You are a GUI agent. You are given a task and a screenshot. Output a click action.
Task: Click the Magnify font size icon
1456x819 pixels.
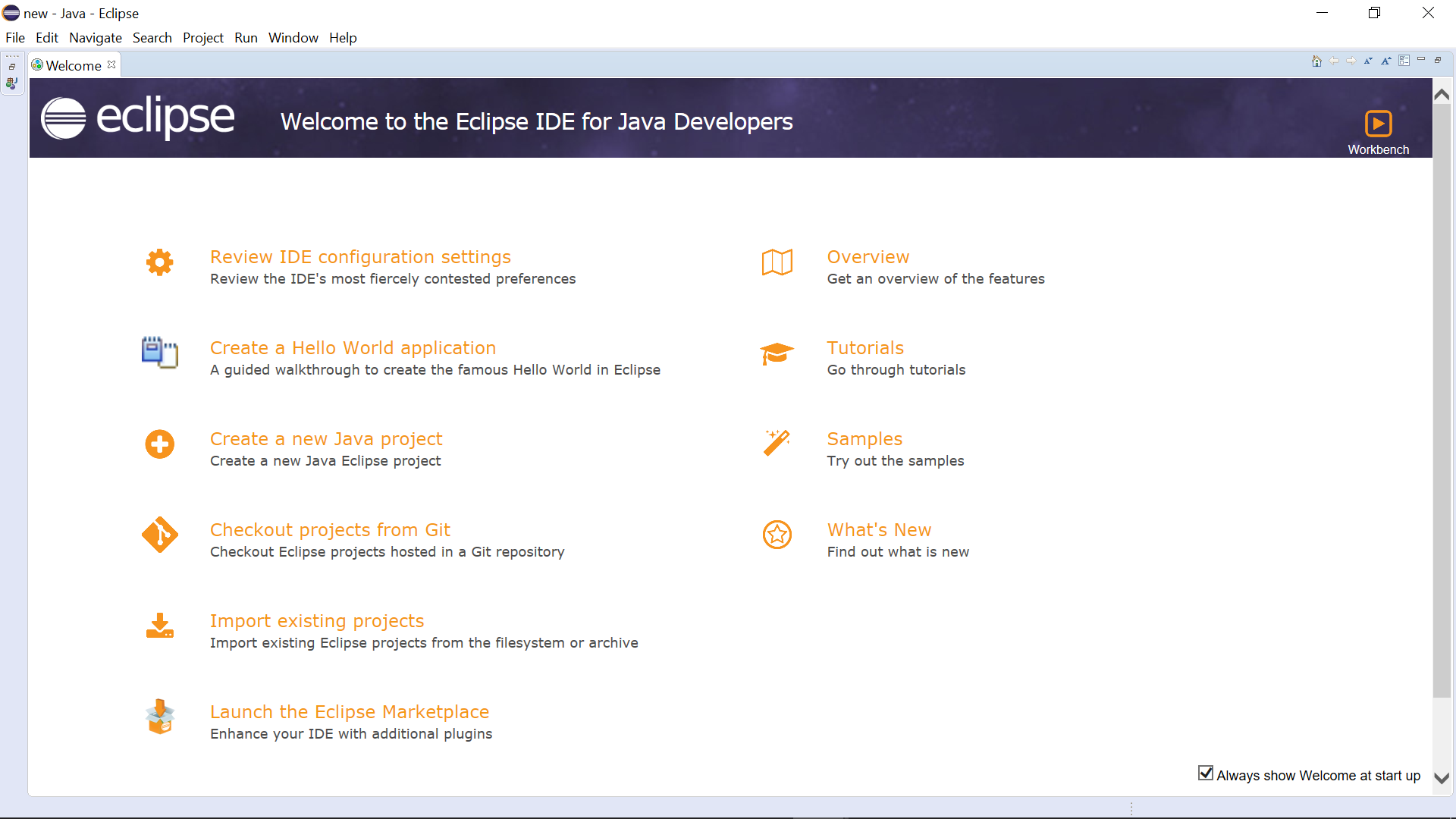click(1385, 61)
